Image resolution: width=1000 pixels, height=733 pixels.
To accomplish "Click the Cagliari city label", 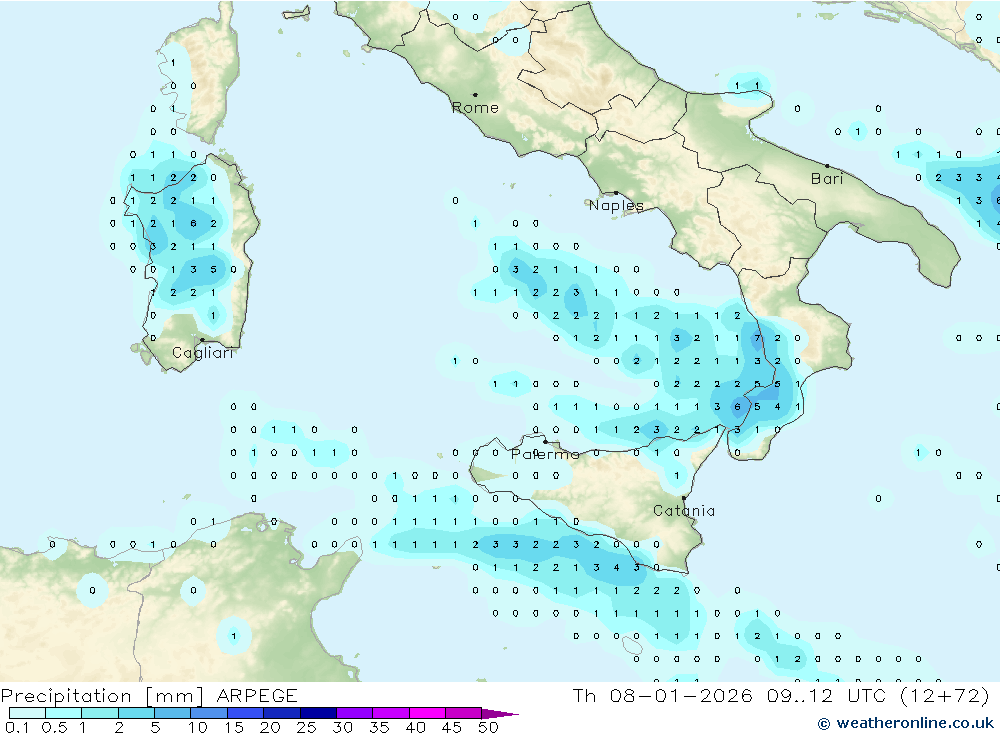I will (203, 353).
